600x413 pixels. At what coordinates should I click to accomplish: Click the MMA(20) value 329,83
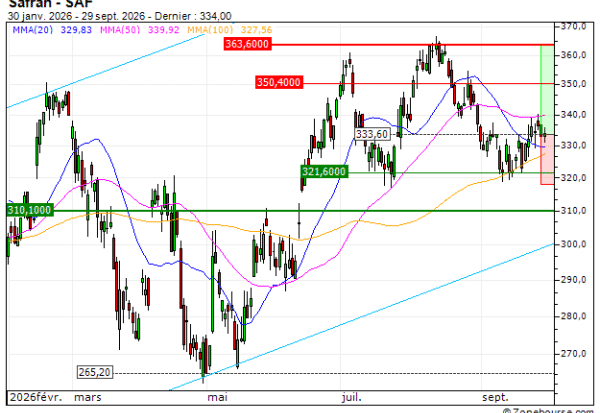(76, 30)
